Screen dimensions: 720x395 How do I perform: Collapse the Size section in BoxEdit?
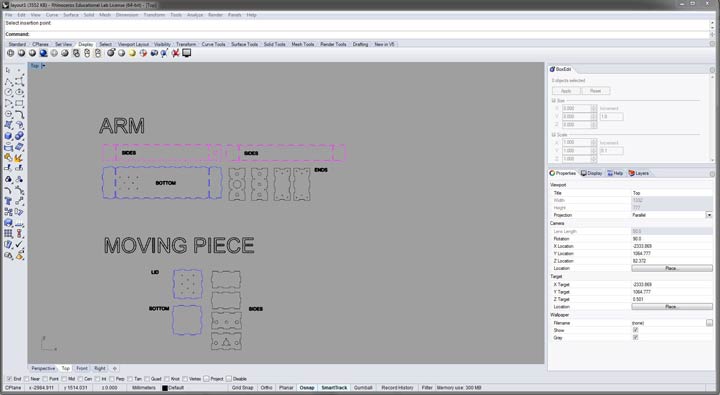[553, 101]
